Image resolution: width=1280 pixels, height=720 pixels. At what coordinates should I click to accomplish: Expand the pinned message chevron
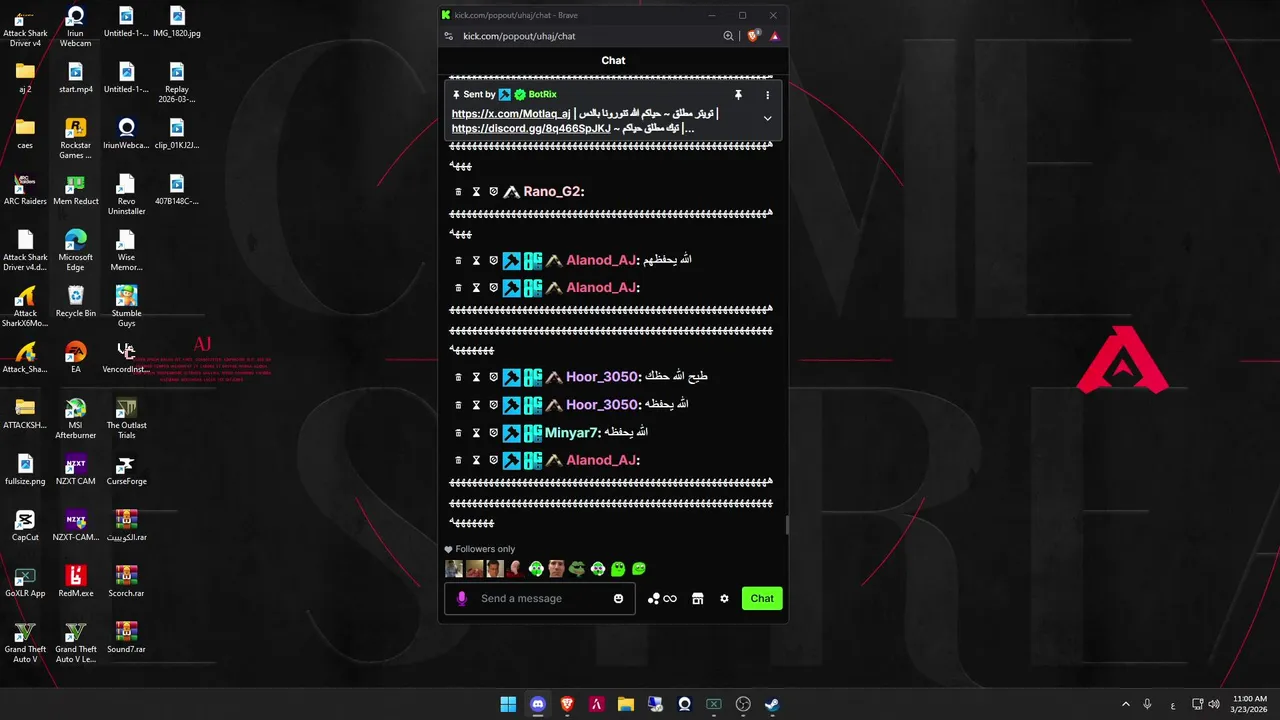[767, 118]
